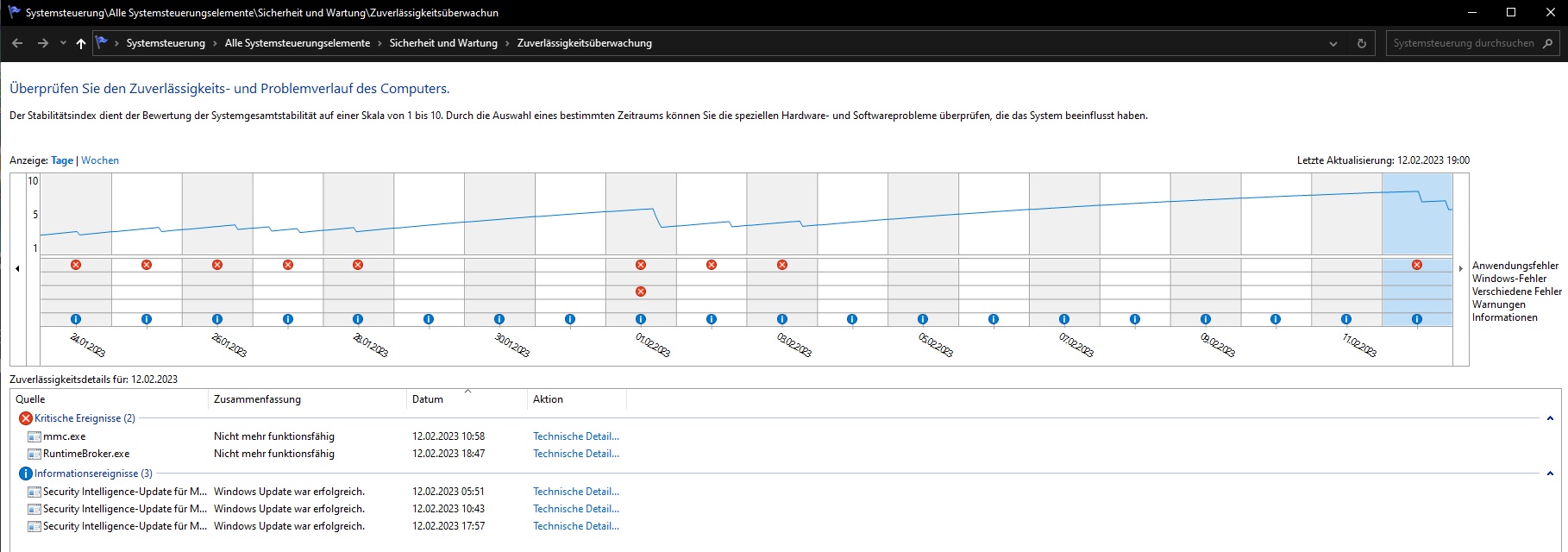Screen dimensions: 1568x552
Task: Click the information icon in highlighted 12.02.2023 column
Action: tap(1417, 319)
